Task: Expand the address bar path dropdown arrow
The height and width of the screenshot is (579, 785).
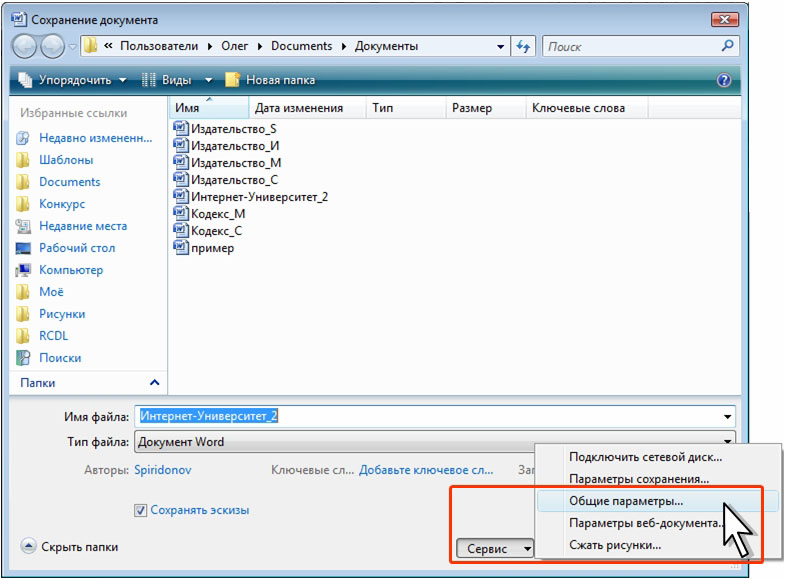Action: (500, 47)
